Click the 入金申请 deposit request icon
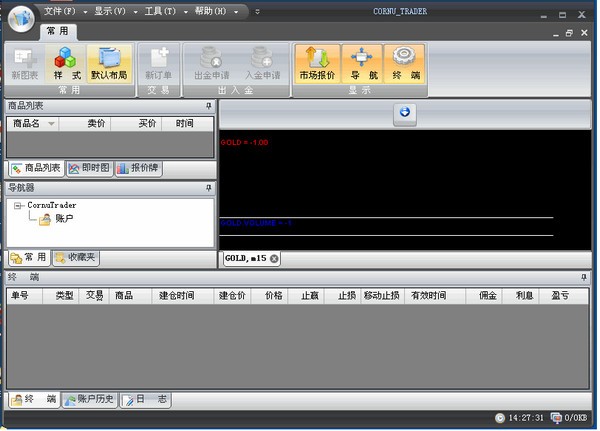The width and height of the screenshot is (600, 431). tap(262, 64)
